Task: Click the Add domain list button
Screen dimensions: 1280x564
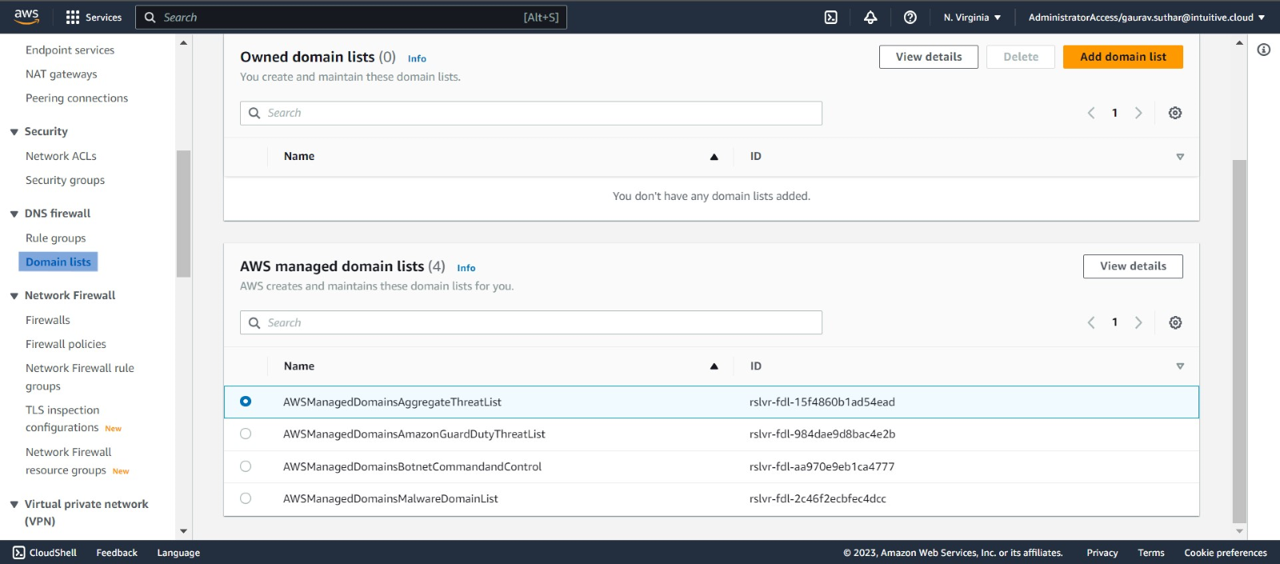Action: (1122, 57)
